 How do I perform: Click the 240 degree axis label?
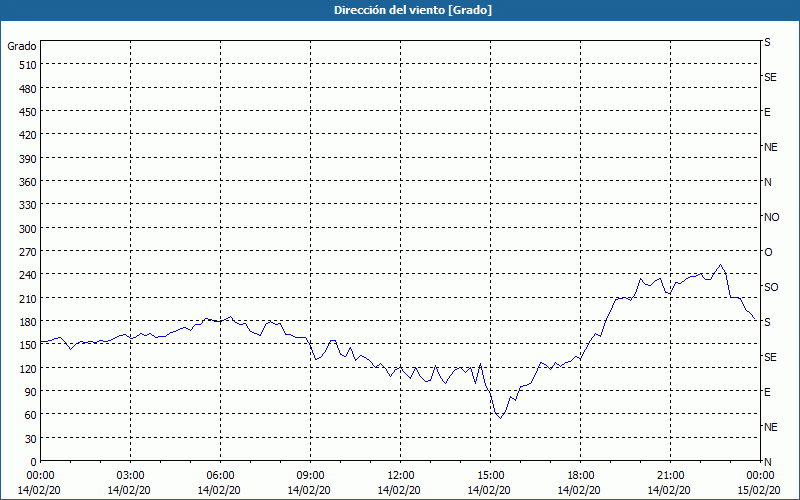point(28,275)
